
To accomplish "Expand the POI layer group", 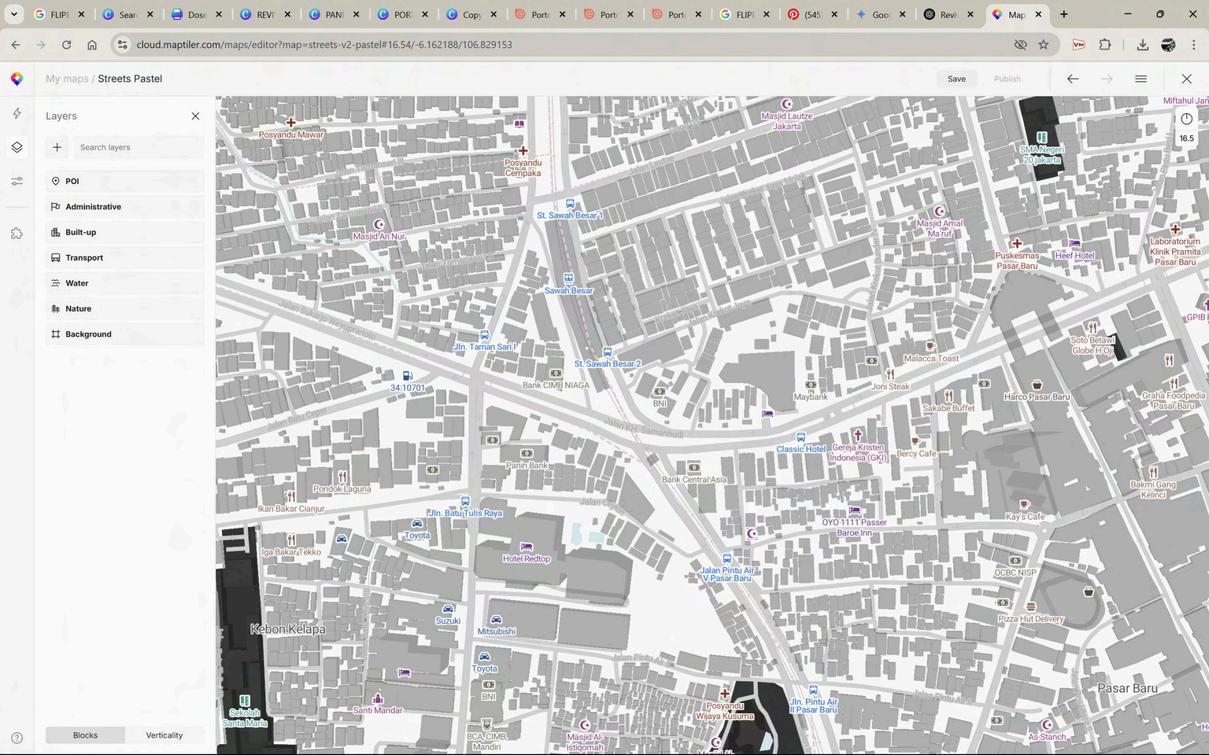I will [125, 181].
